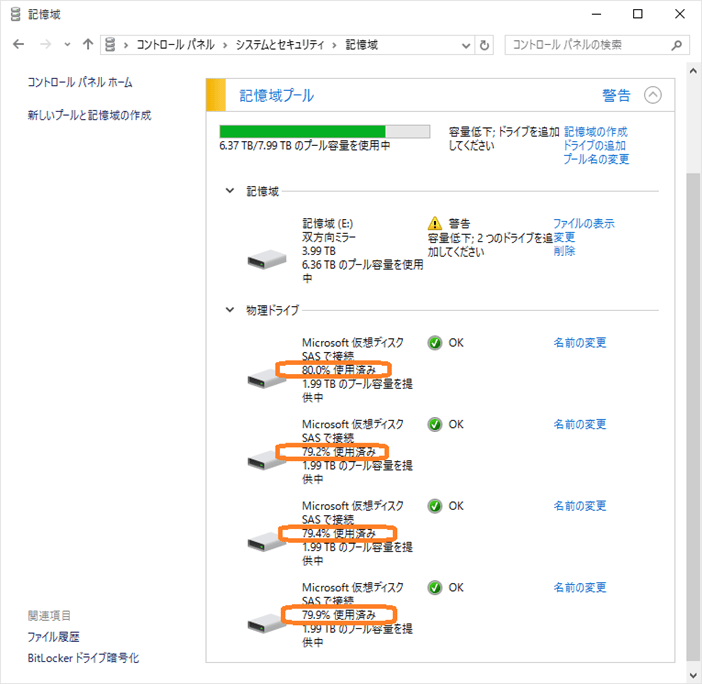702x684 pixels.
Task: Minimize the 記憶域 window
Action: pos(596,14)
